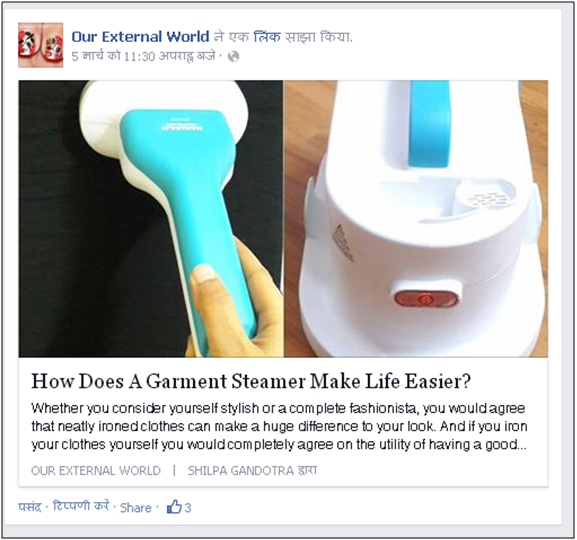577x540 pixels.
Task: Open the white steamer base photo
Action: (x=416, y=219)
